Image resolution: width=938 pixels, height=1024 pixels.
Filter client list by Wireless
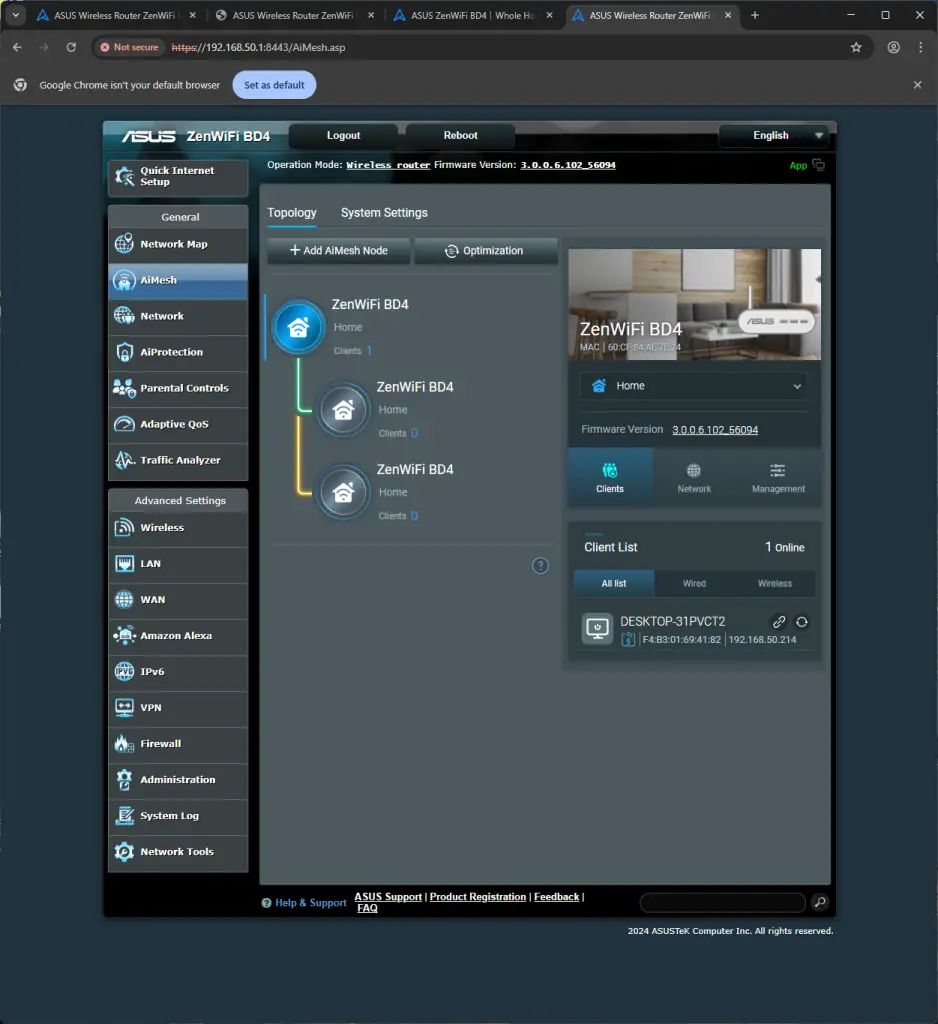(x=775, y=583)
